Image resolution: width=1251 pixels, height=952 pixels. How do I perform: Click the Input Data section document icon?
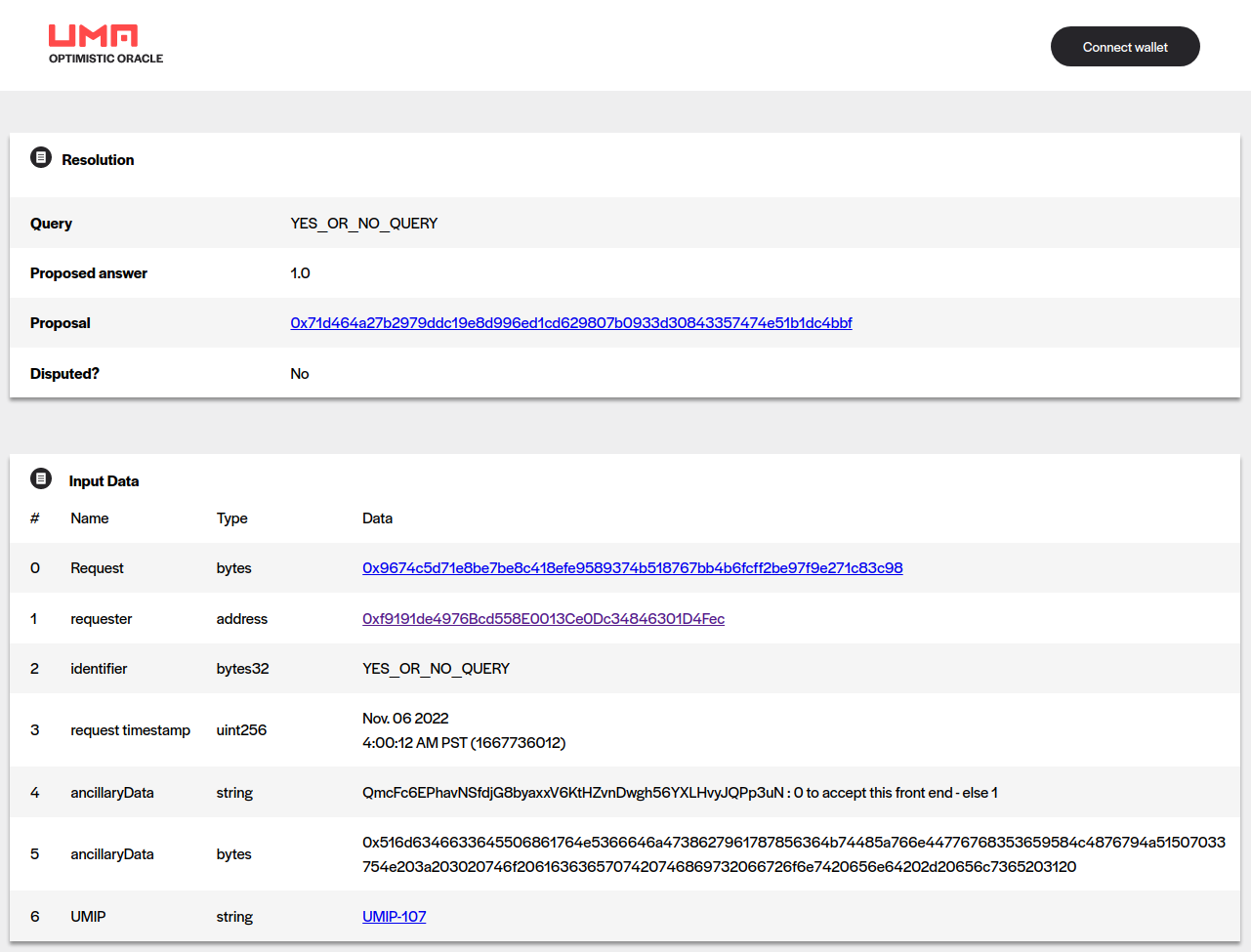click(41, 478)
